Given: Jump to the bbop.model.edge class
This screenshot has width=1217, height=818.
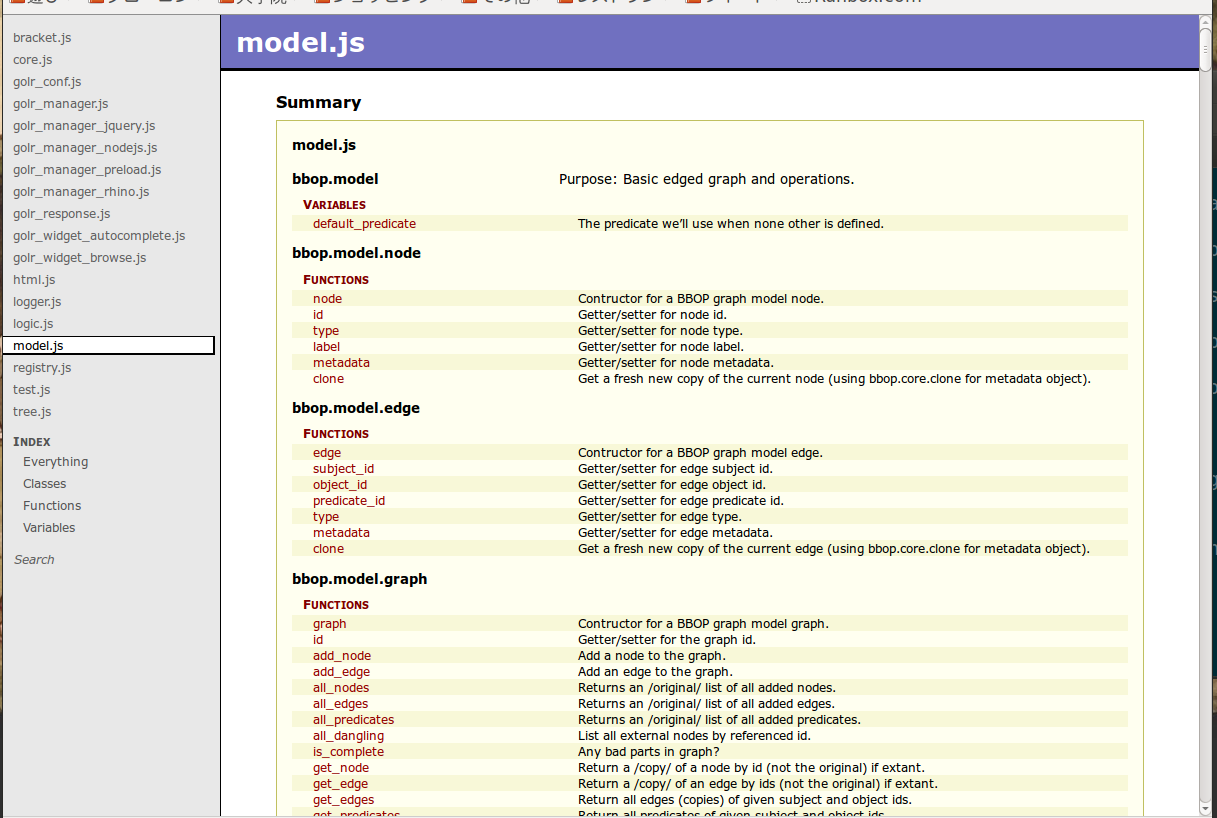Looking at the screenshot, I should (356, 409).
